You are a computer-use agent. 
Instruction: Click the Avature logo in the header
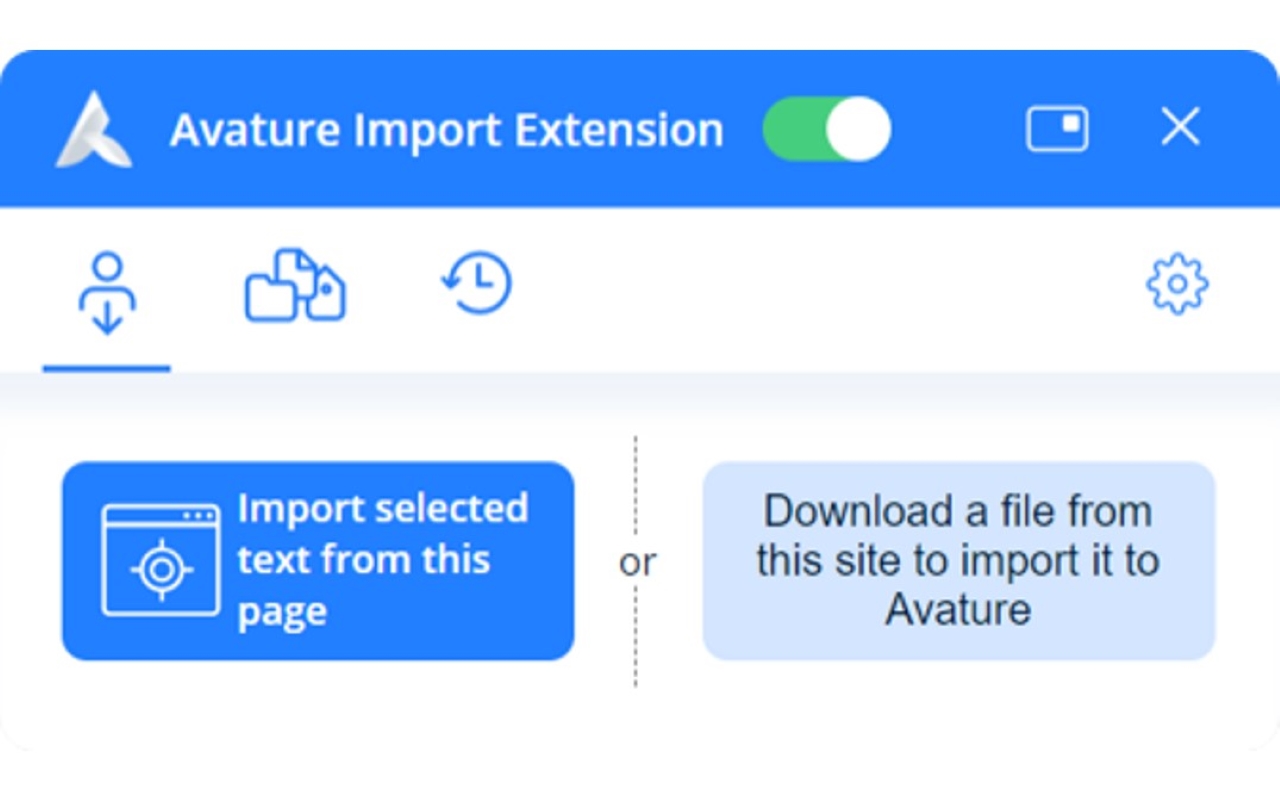[x=95, y=128]
